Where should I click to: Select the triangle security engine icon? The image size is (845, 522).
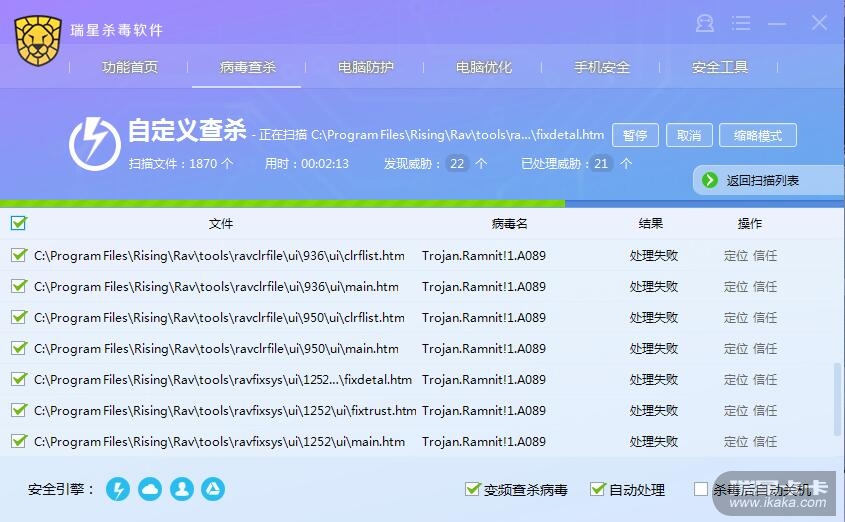213,489
